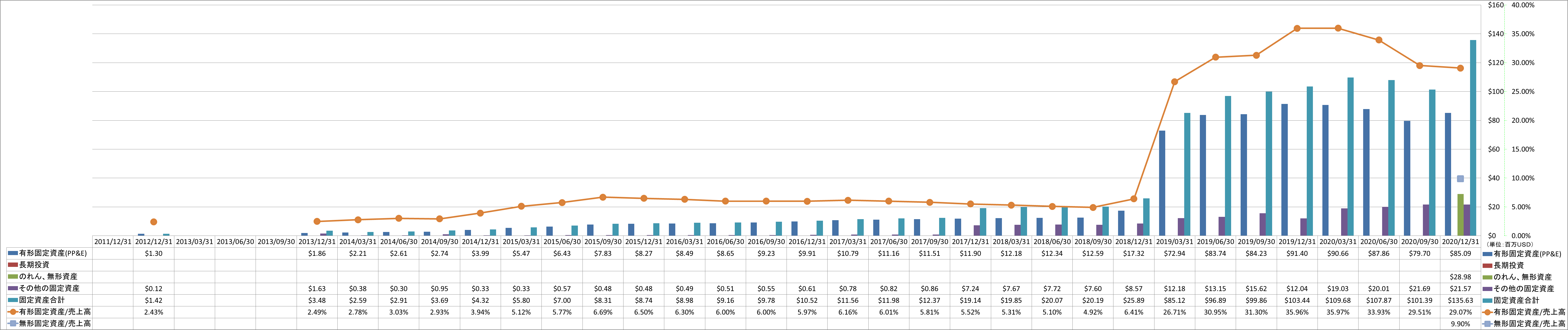Select the $135.63 total cell
Image resolution: width=1568 pixels, height=330 pixels.
1460,300
